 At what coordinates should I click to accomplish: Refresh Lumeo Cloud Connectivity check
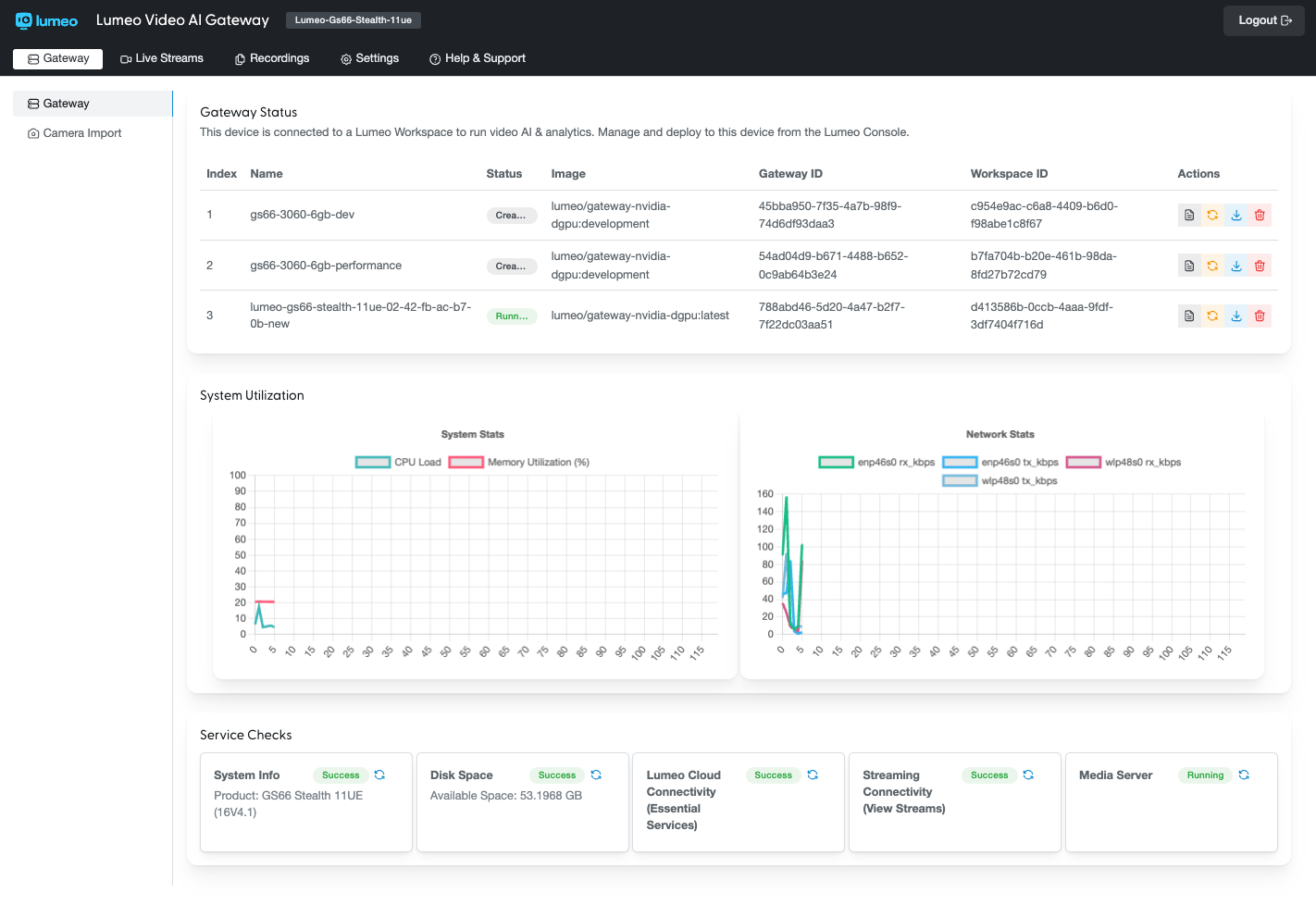[813, 775]
